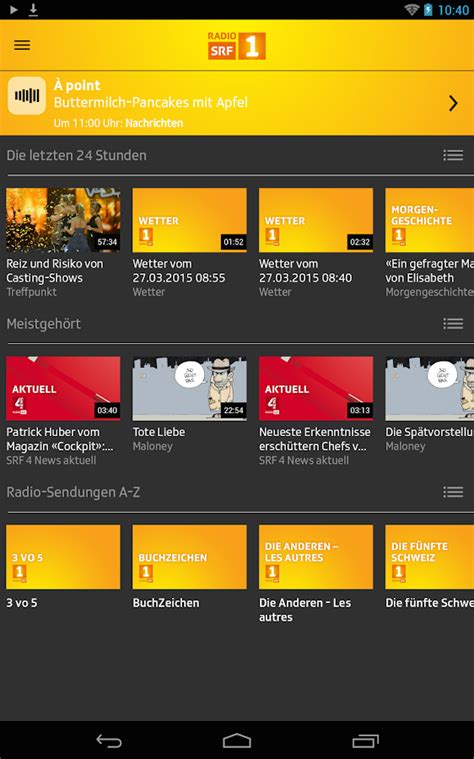Tap the BuchZeichen label text
The width and height of the screenshot is (474, 759).
click(166, 603)
